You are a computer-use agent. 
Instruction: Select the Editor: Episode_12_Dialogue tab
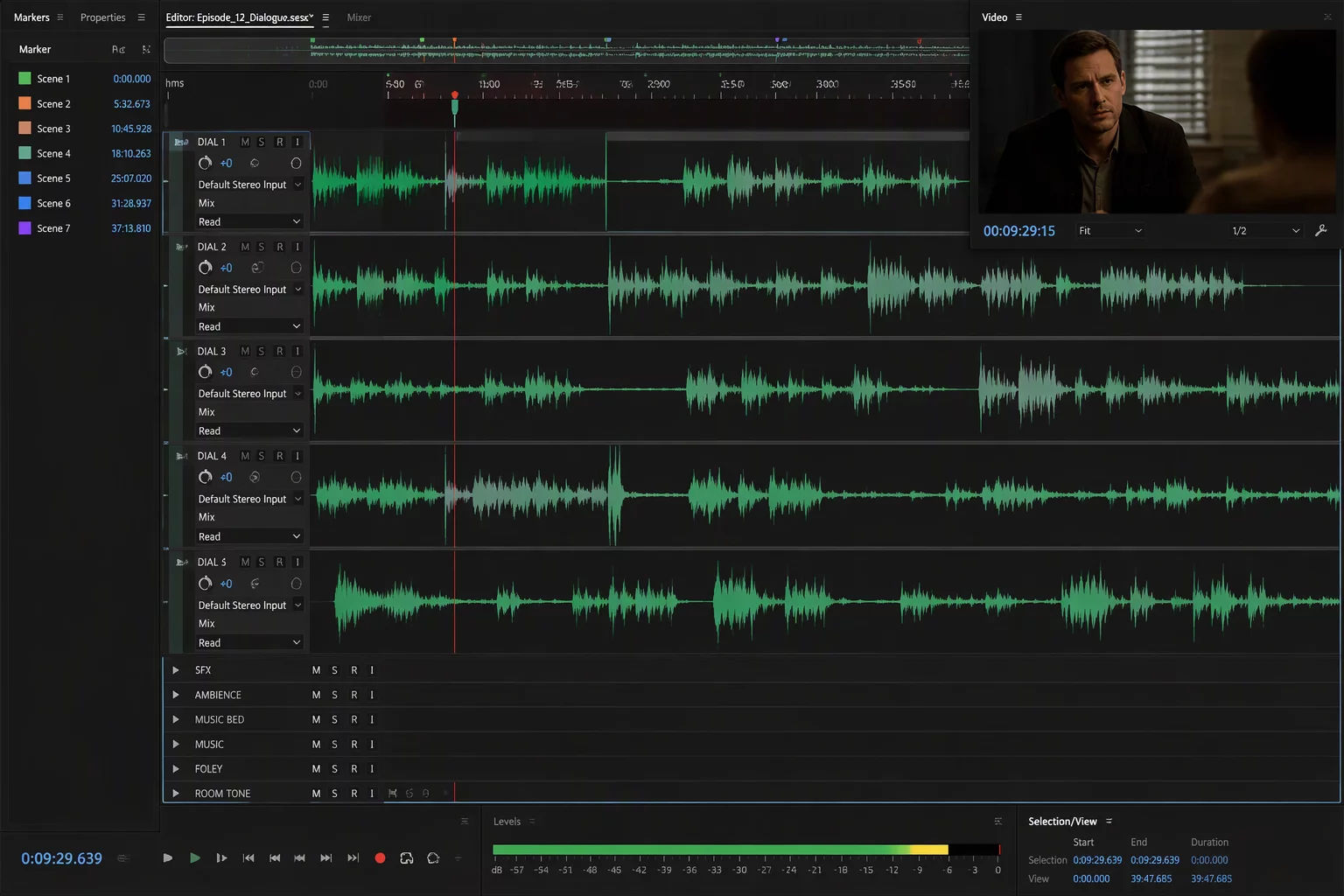[x=239, y=17]
